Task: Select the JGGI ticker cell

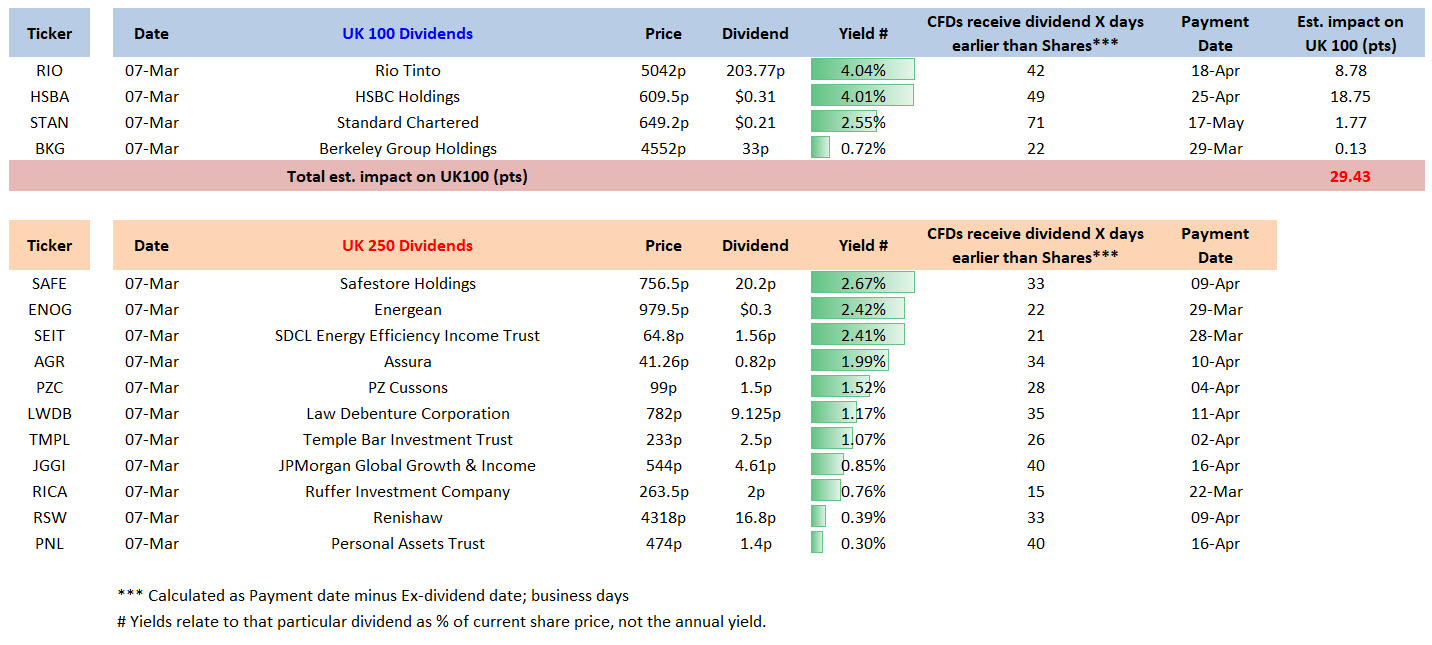Action: [x=49, y=465]
